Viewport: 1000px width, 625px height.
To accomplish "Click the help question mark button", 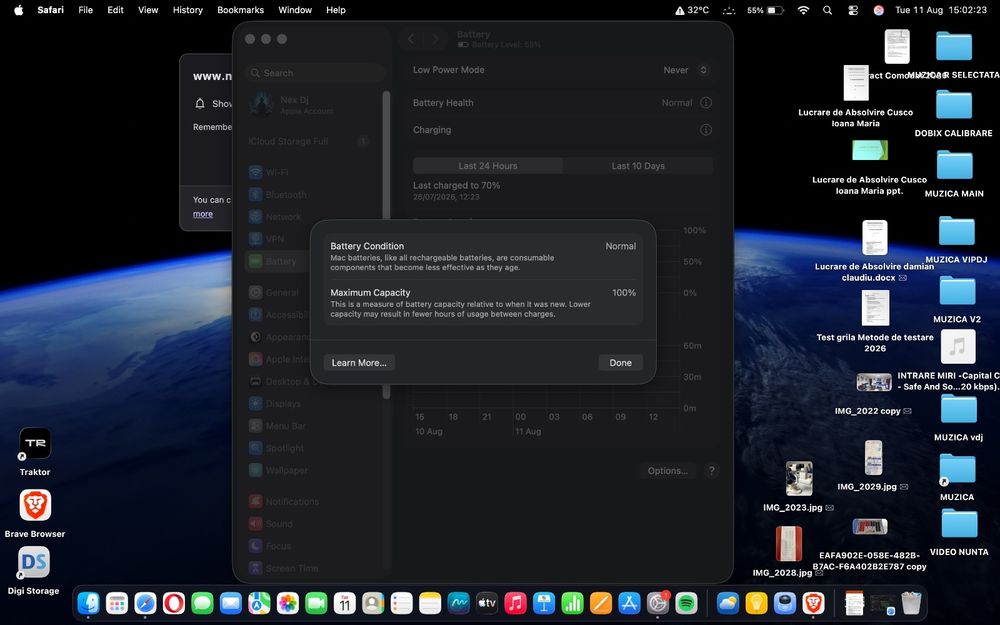I will tap(712, 471).
